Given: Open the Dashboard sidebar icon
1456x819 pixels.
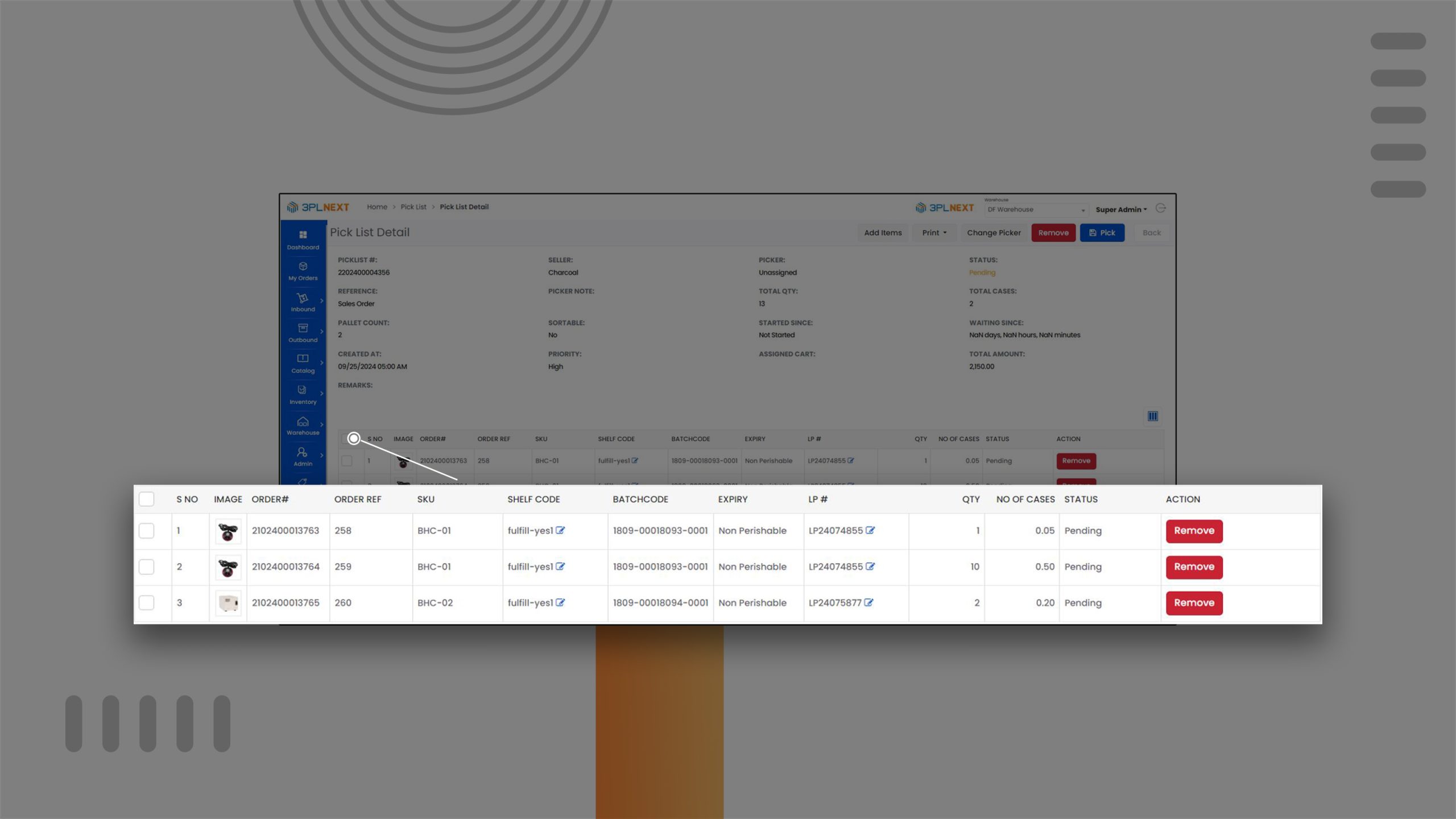Looking at the screenshot, I should pyautogui.click(x=303, y=239).
